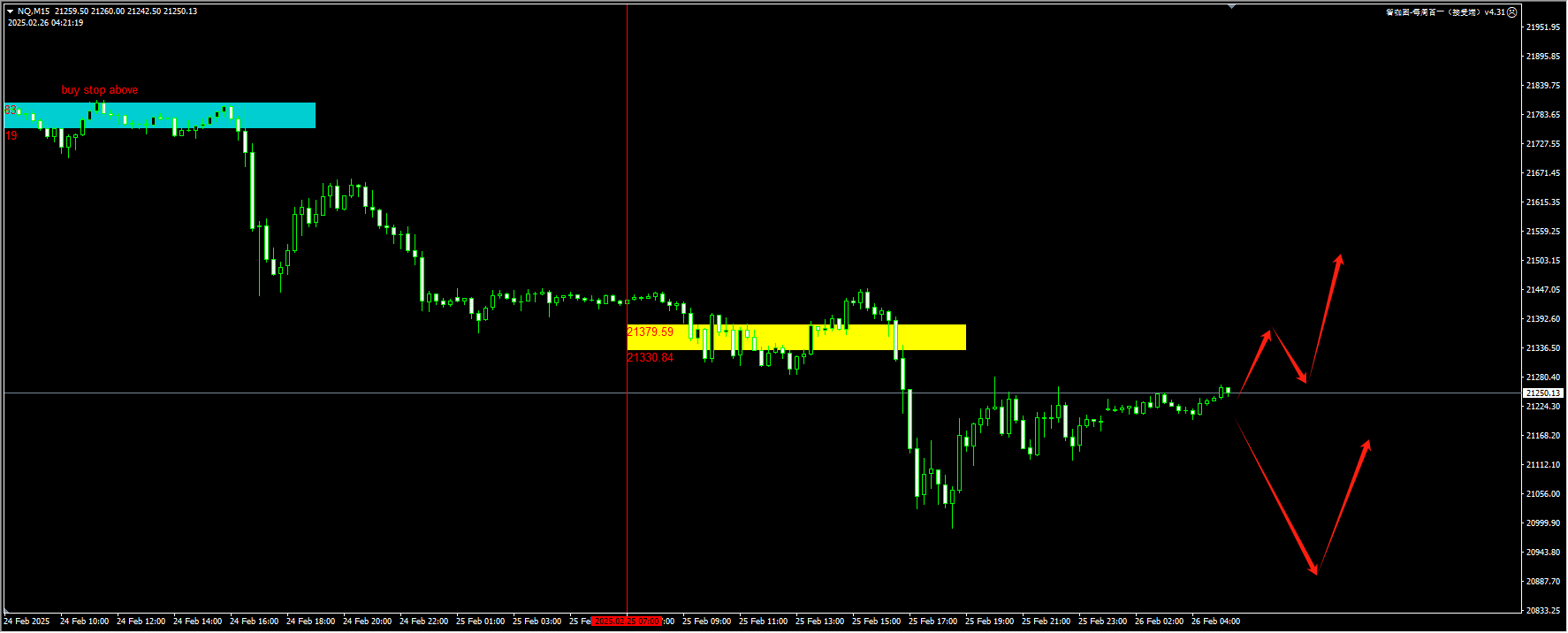The image size is (1568, 633).
Task: Click the 26 Feb 04:00 time axis label
Action: click(x=1215, y=622)
